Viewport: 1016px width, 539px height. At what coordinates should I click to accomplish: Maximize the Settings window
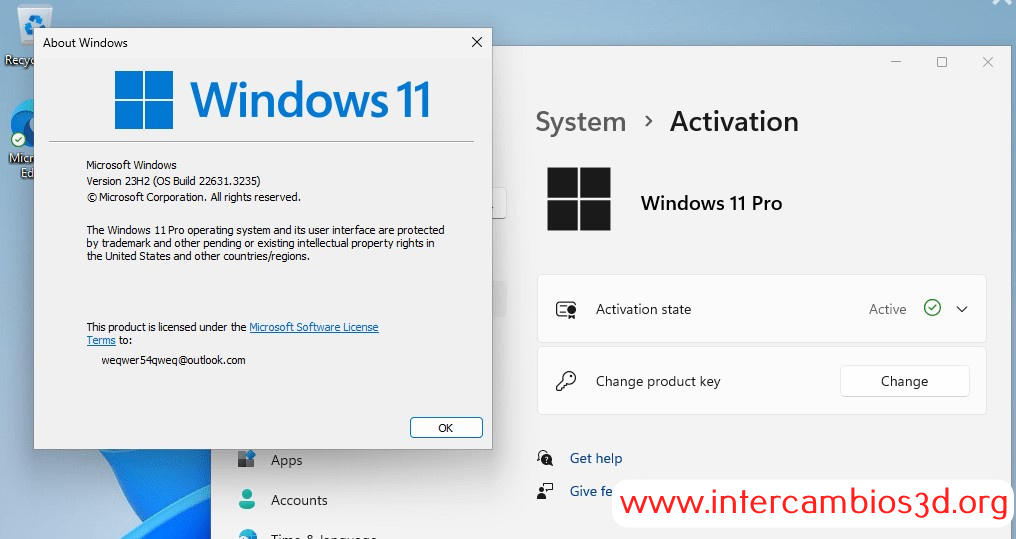coord(942,62)
